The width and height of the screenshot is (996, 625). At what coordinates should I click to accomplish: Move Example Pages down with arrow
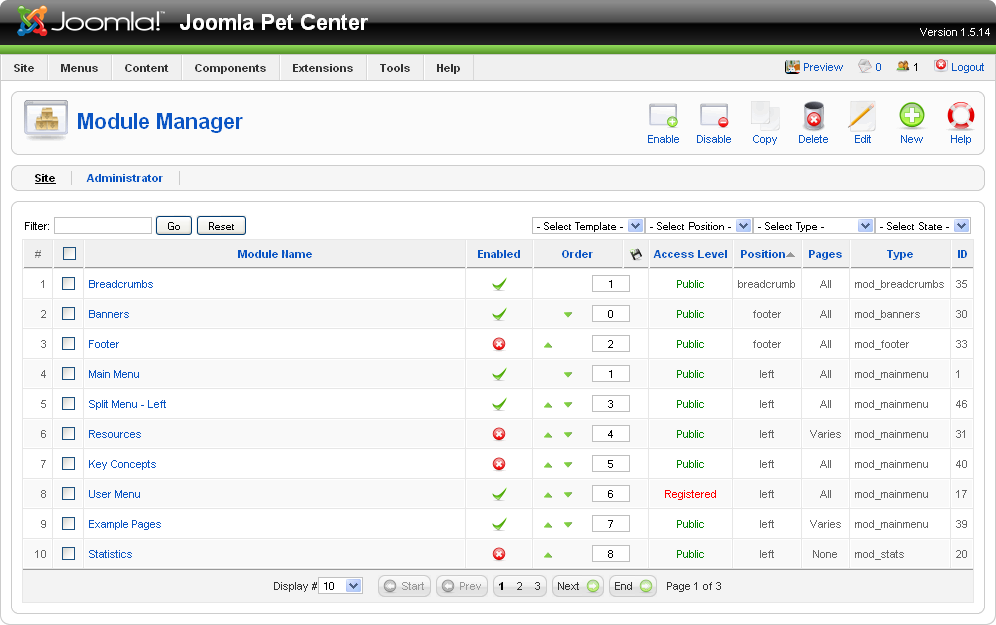click(x=568, y=525)
